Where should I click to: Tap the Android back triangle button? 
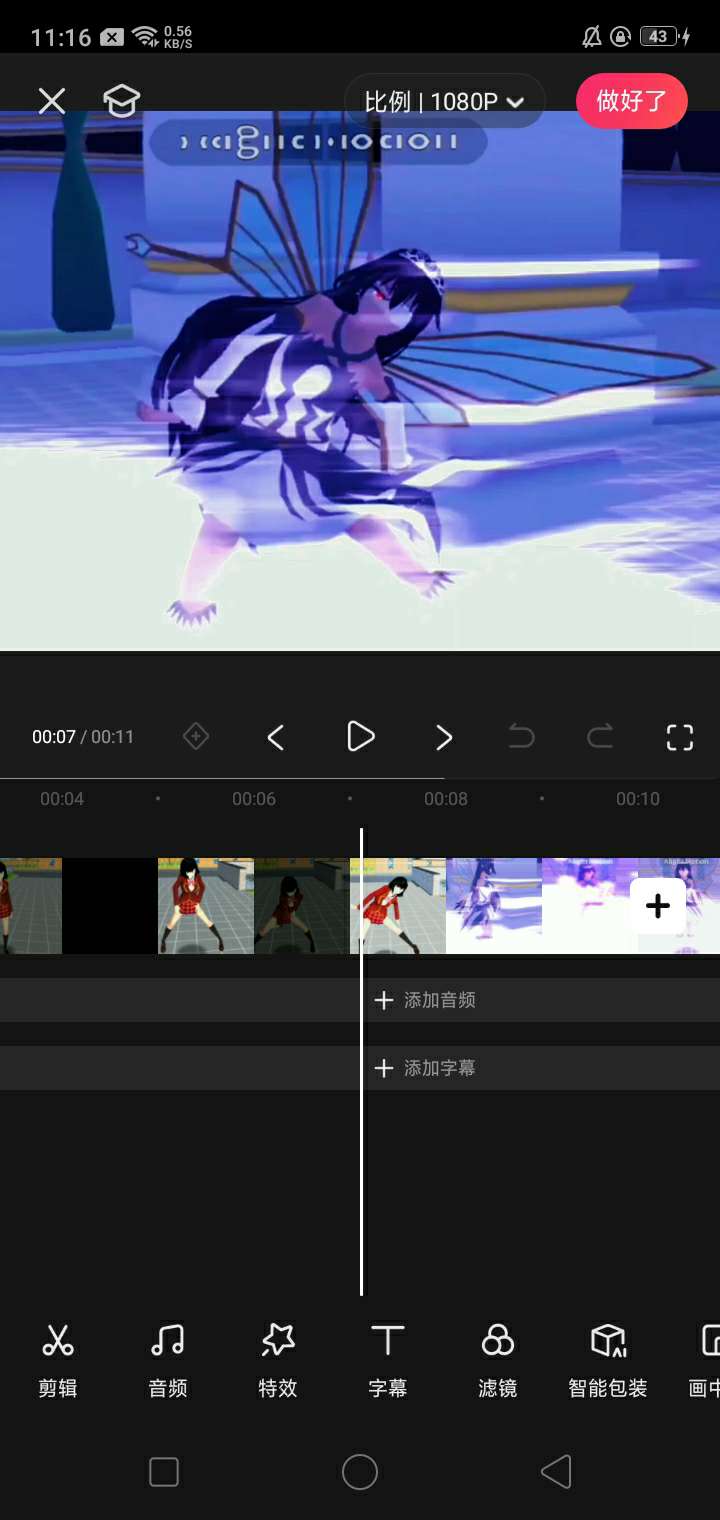click(x=556, y=1472)
